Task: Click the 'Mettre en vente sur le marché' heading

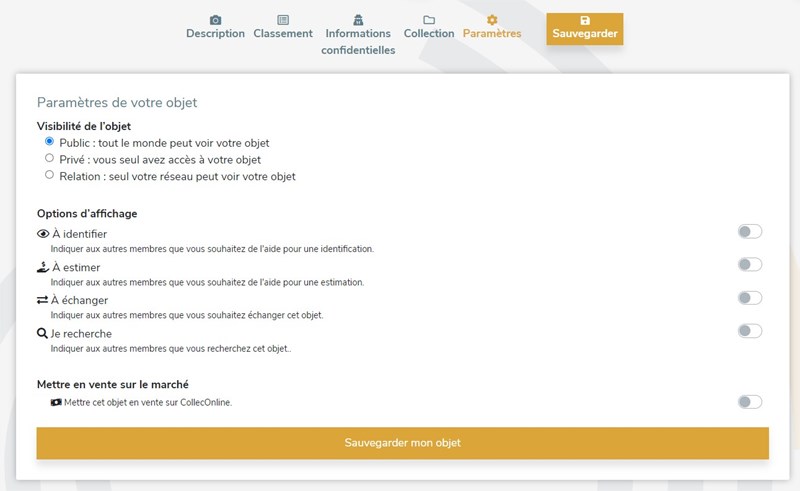Action: pyautogui.click(x=113, y=384)
